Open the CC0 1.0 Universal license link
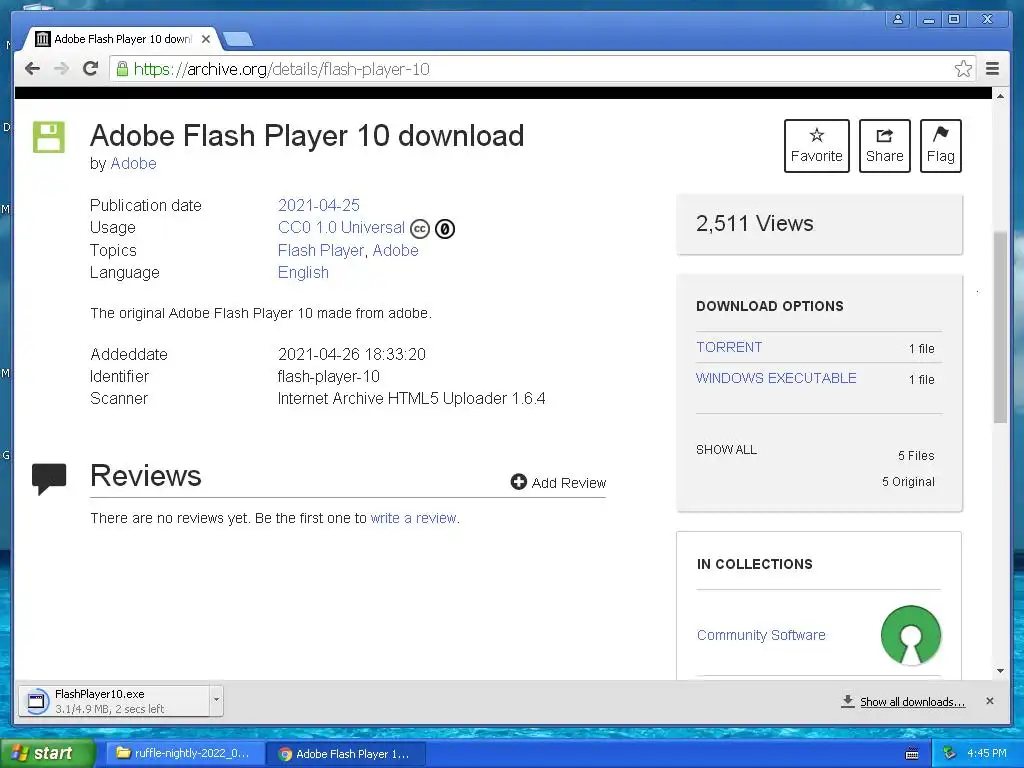 342,227
